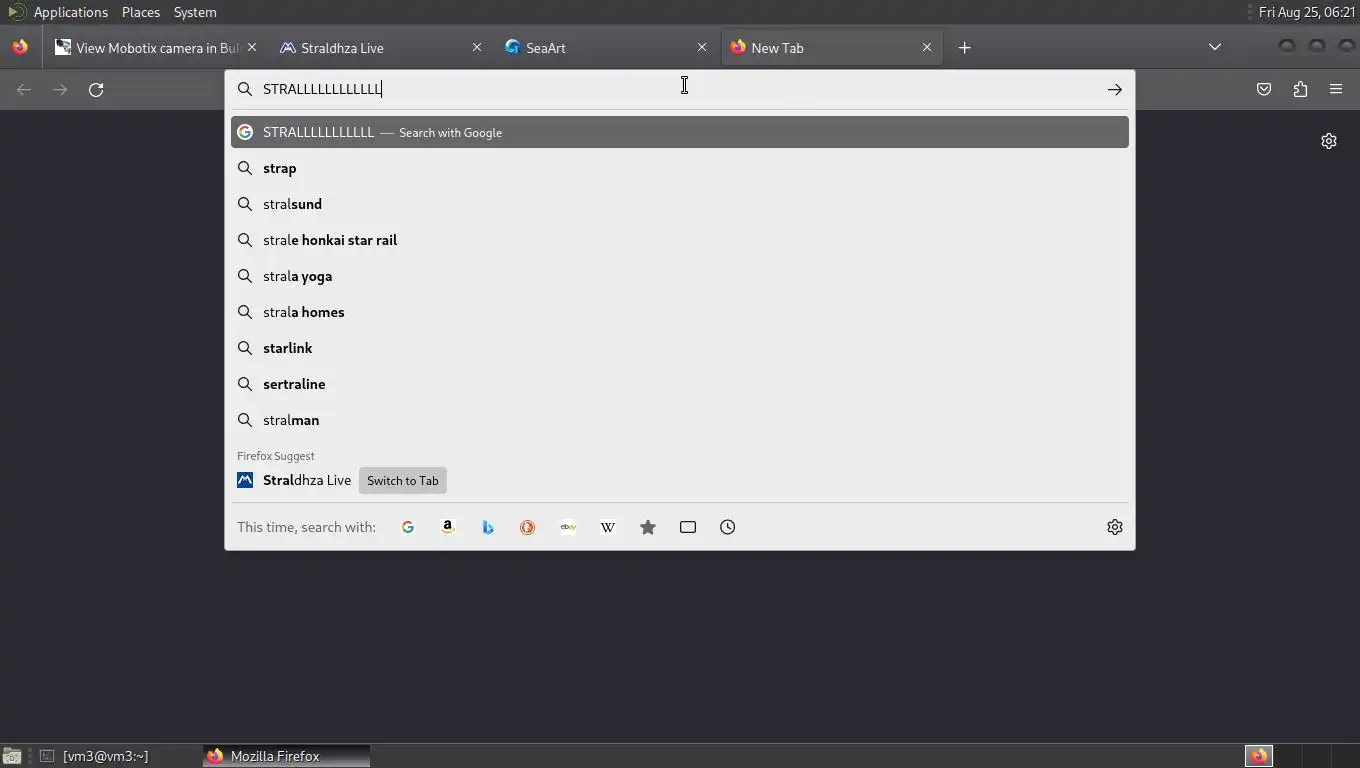Open search settings gear in dropdown
Screen dimensions: 1360x768
(x=1115, y=527)
